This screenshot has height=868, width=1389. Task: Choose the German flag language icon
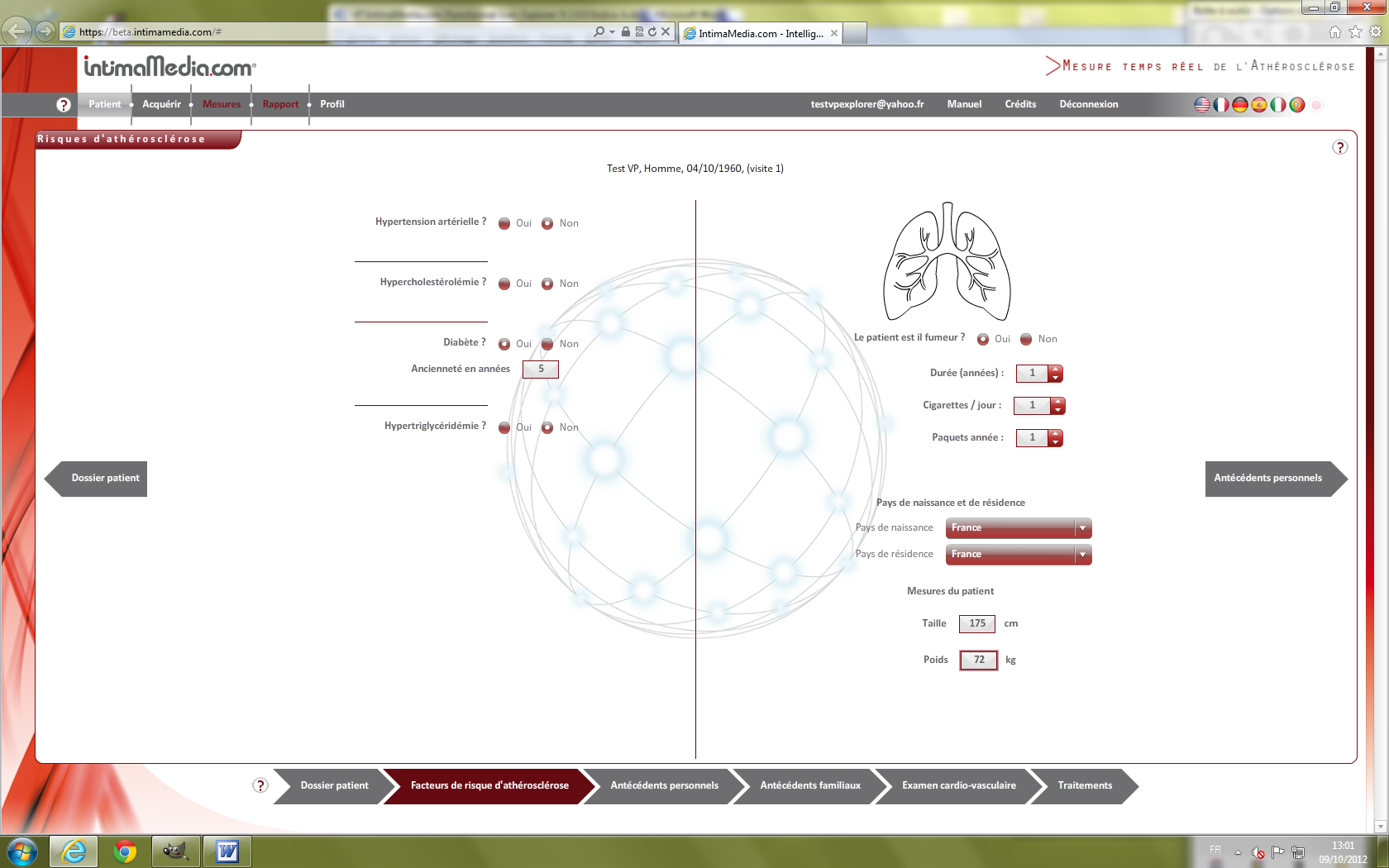[1240, 105]
